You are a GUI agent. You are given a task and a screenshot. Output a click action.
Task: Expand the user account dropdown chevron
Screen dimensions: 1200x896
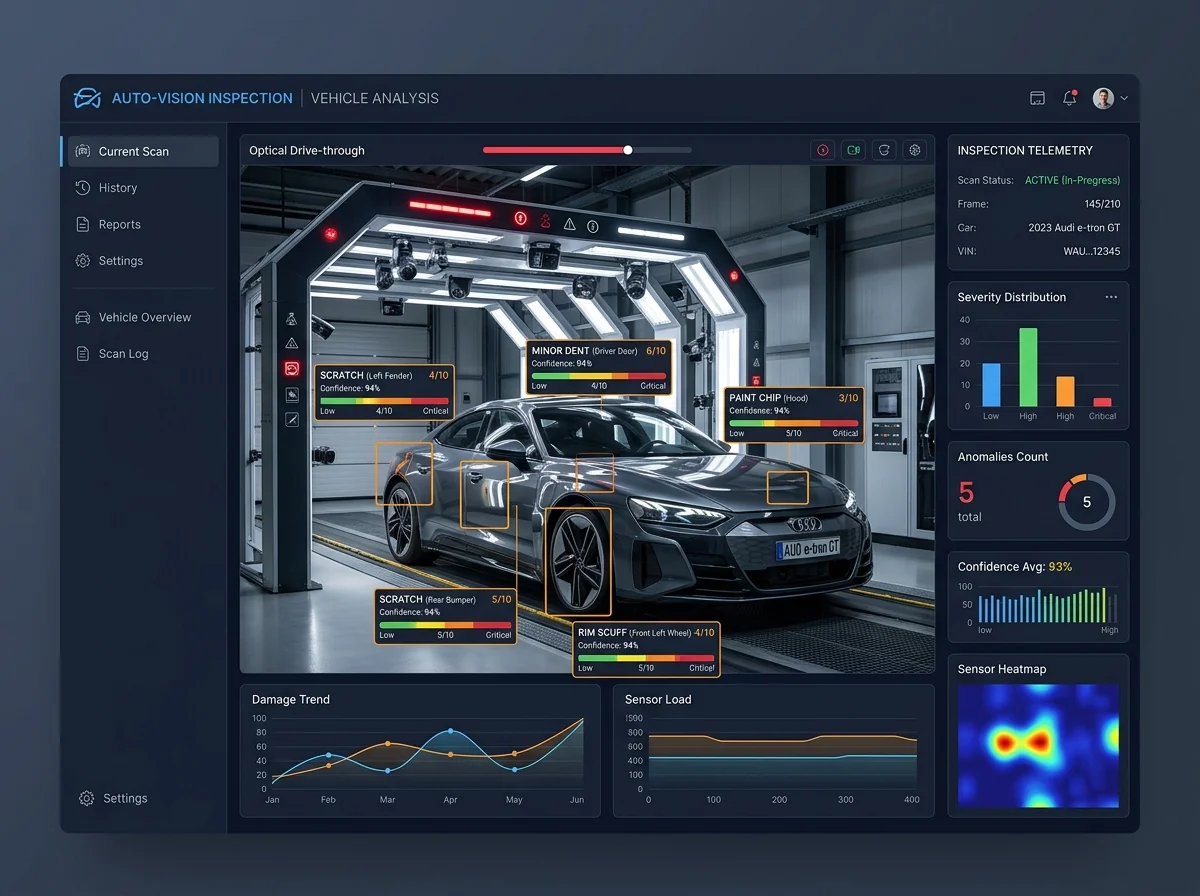(1124, 98)
